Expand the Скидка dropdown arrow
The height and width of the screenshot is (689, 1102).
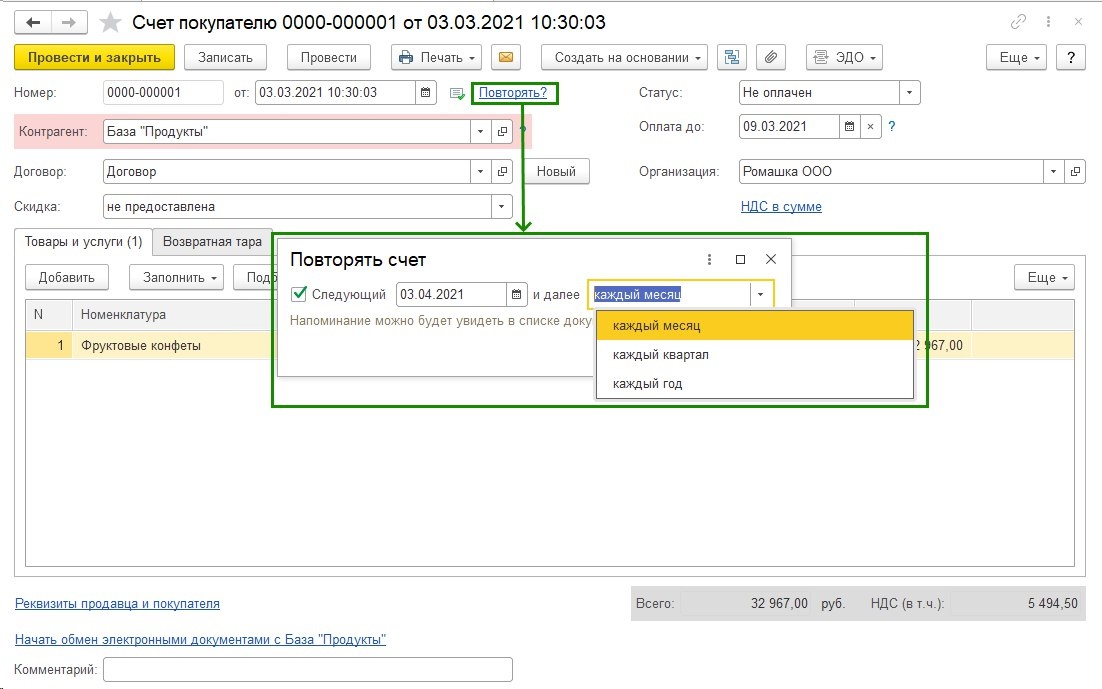[501, 207]
